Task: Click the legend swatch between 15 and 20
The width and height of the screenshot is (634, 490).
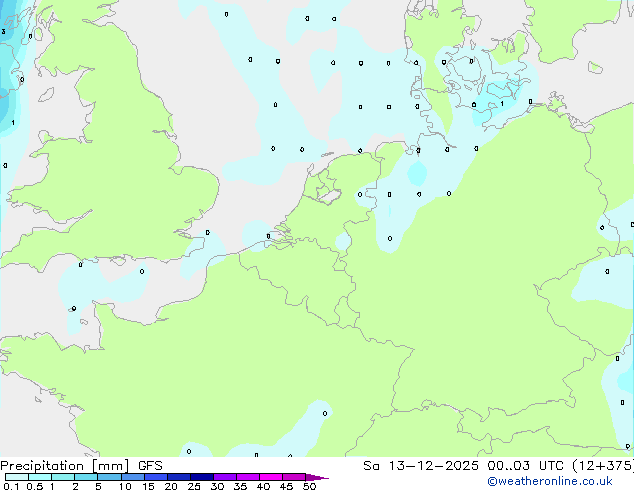Action: coord(156,477)
